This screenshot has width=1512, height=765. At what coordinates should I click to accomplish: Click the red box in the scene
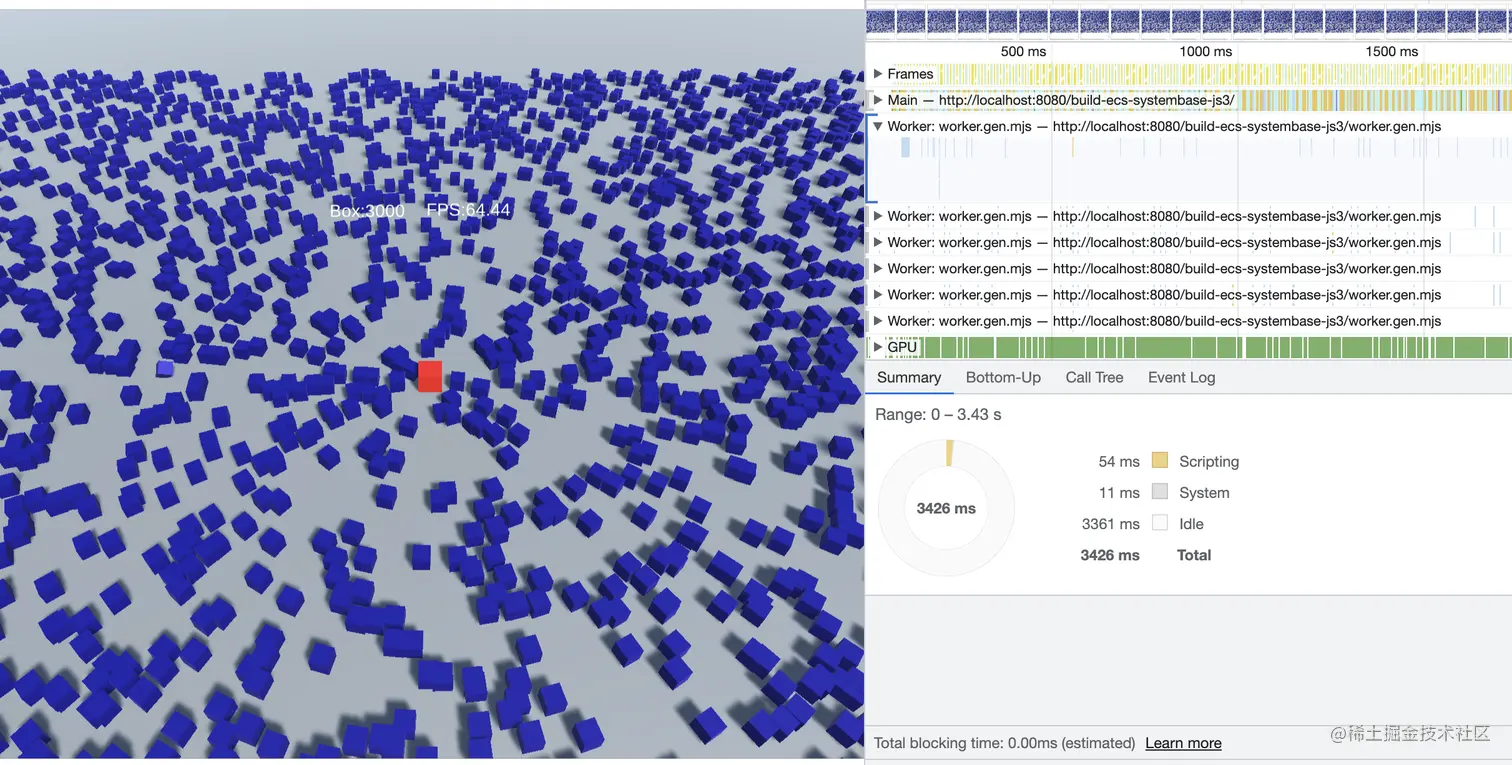click(x=430, y=376)
